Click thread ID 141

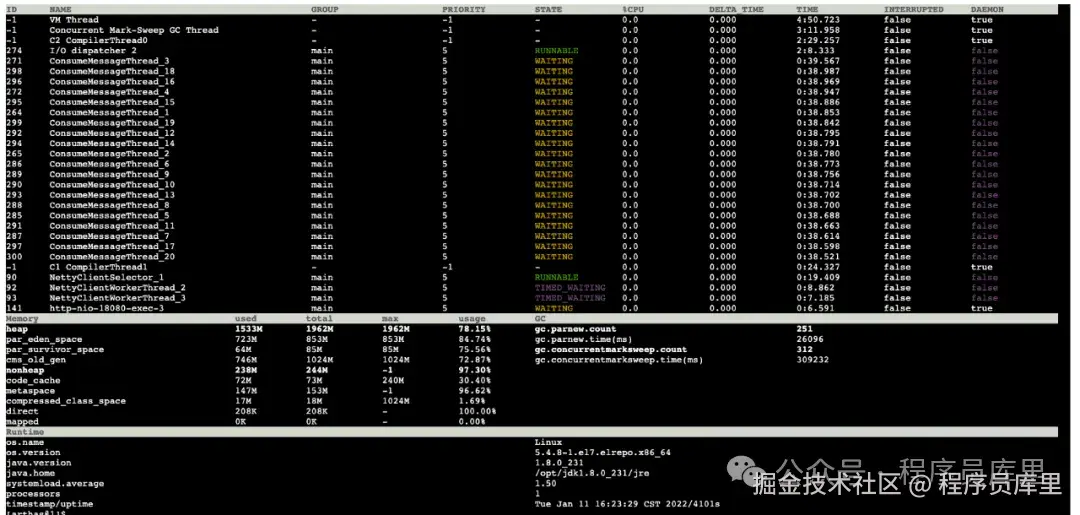[x=14, y=308]
